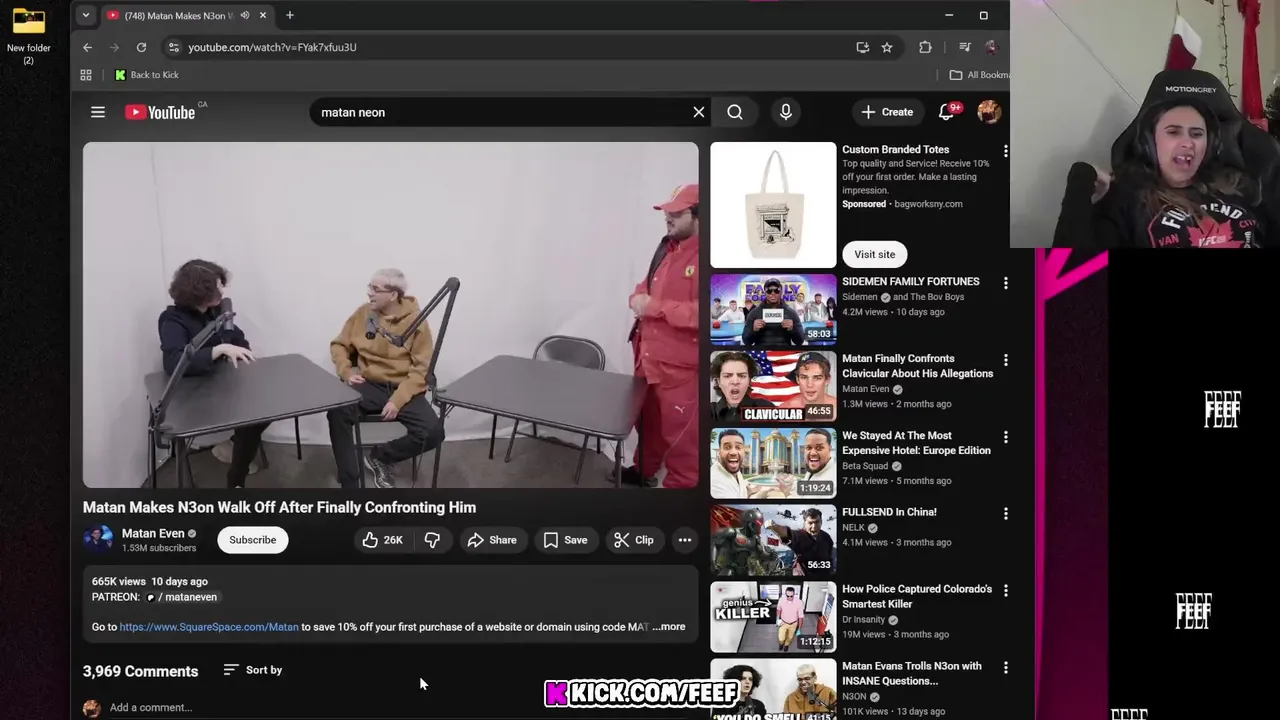
Task: Mute the tab via speaker icon
Action: [x=244, y=15]
